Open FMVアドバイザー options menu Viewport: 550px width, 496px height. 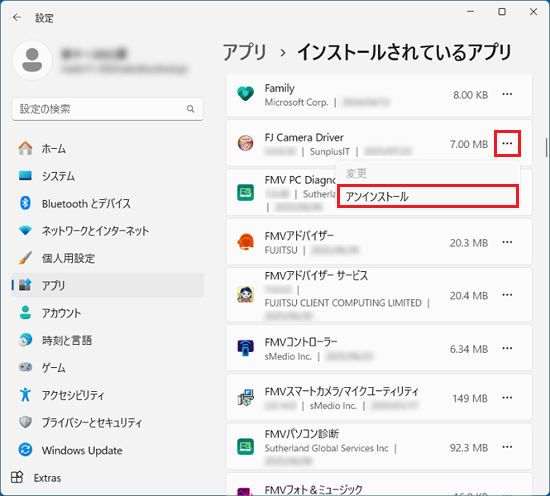click(507, 242)
